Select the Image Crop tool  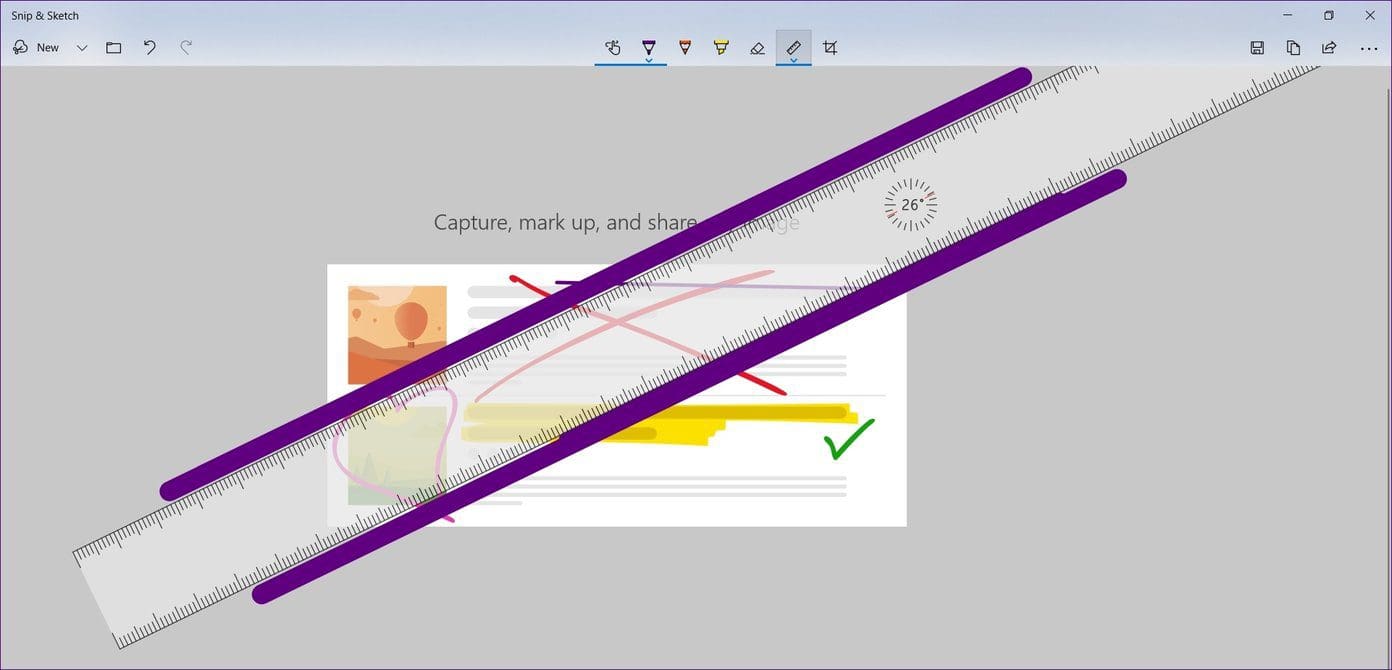point(829,47)
